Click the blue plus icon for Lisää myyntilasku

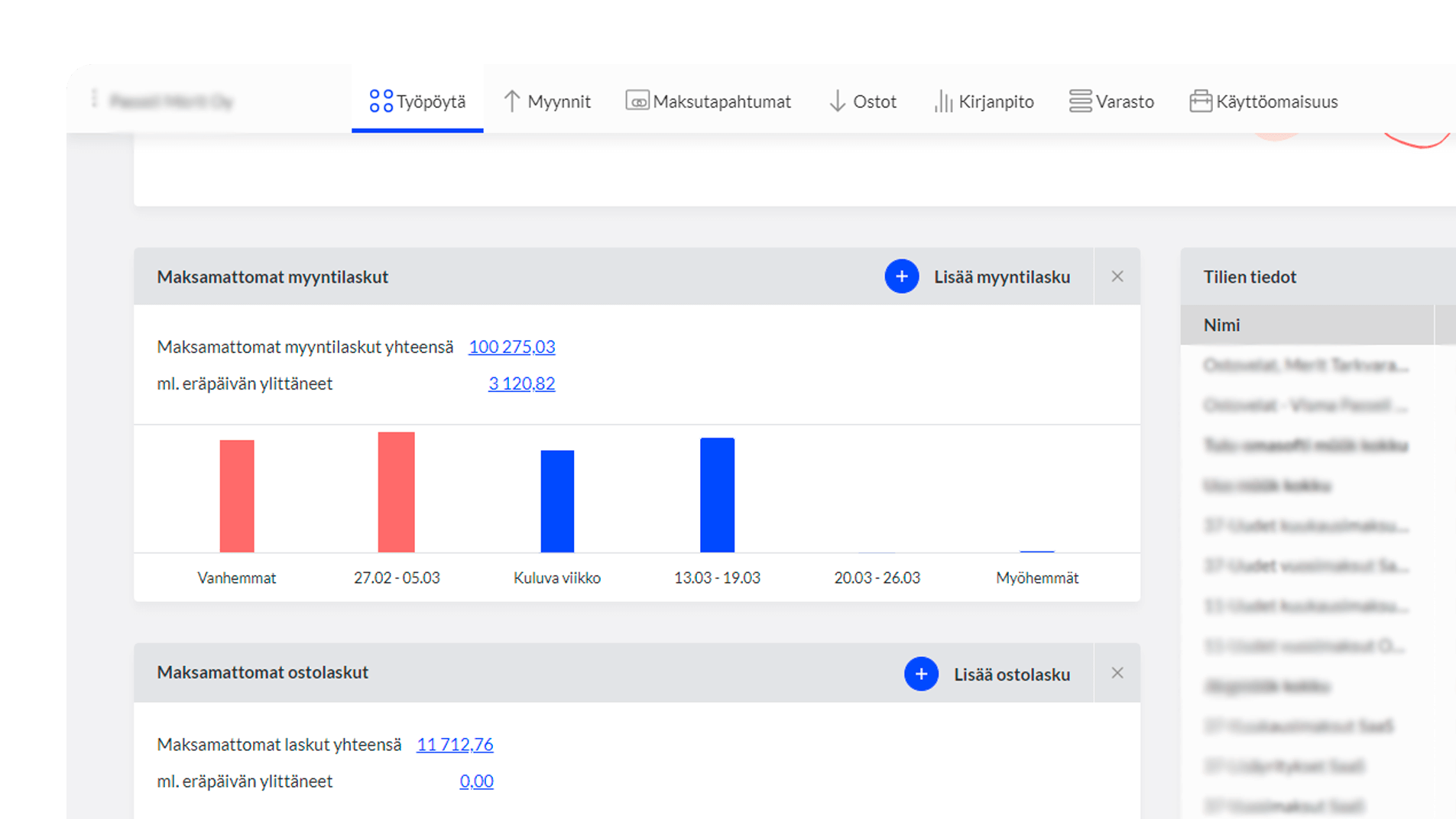[x=902, y=277]
